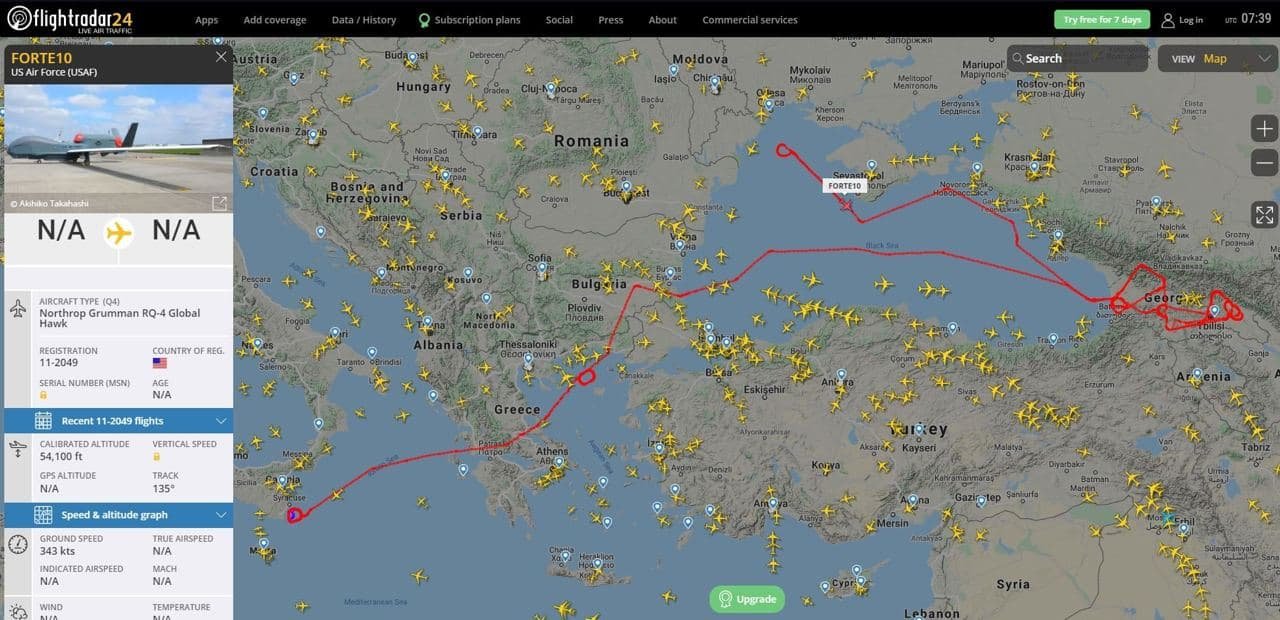
Task: Click the user account icon next to Log in
Action: pos(1168,20)
